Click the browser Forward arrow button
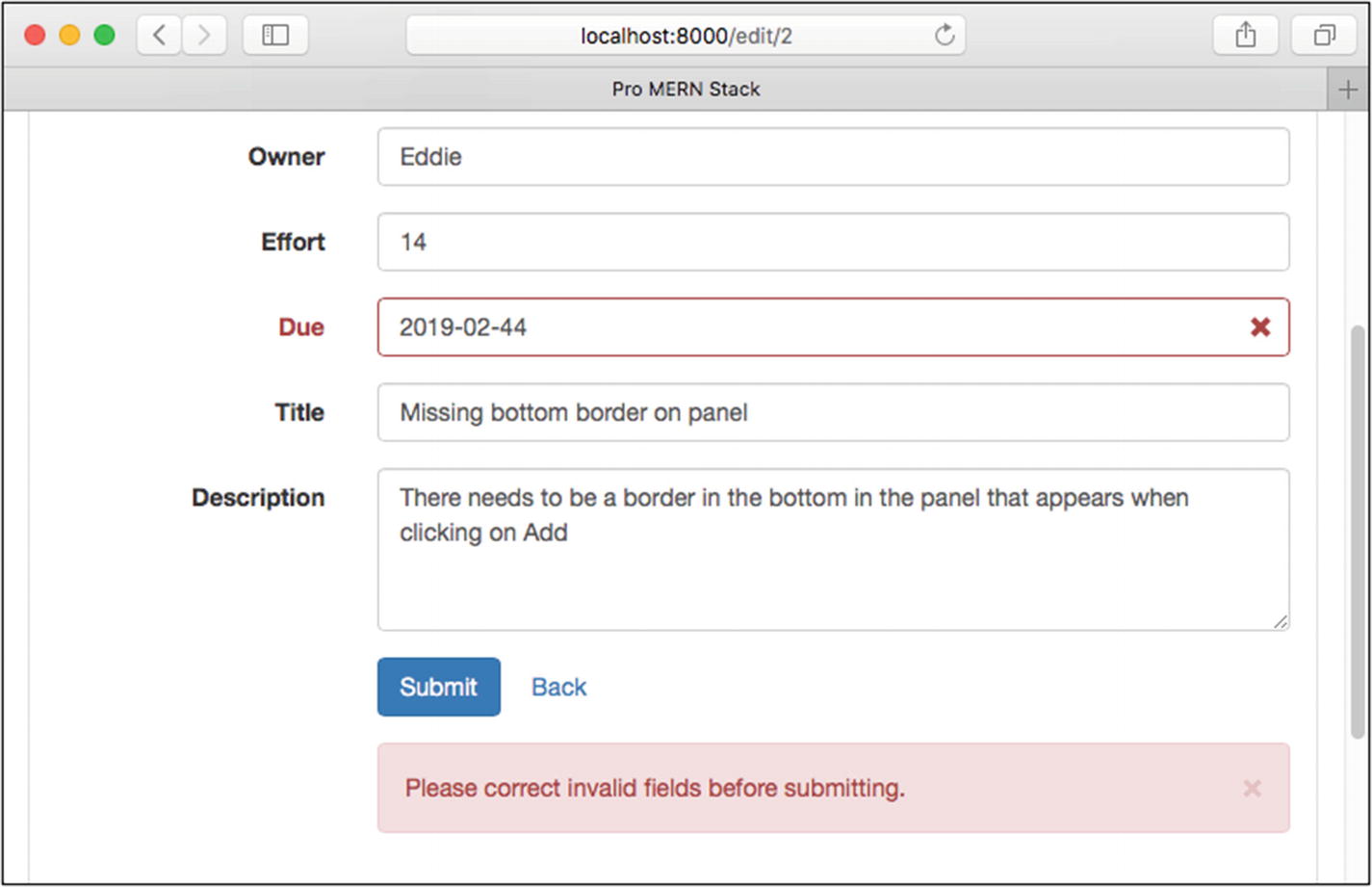Screen dimensions: 1372x887 coord(204,36)
